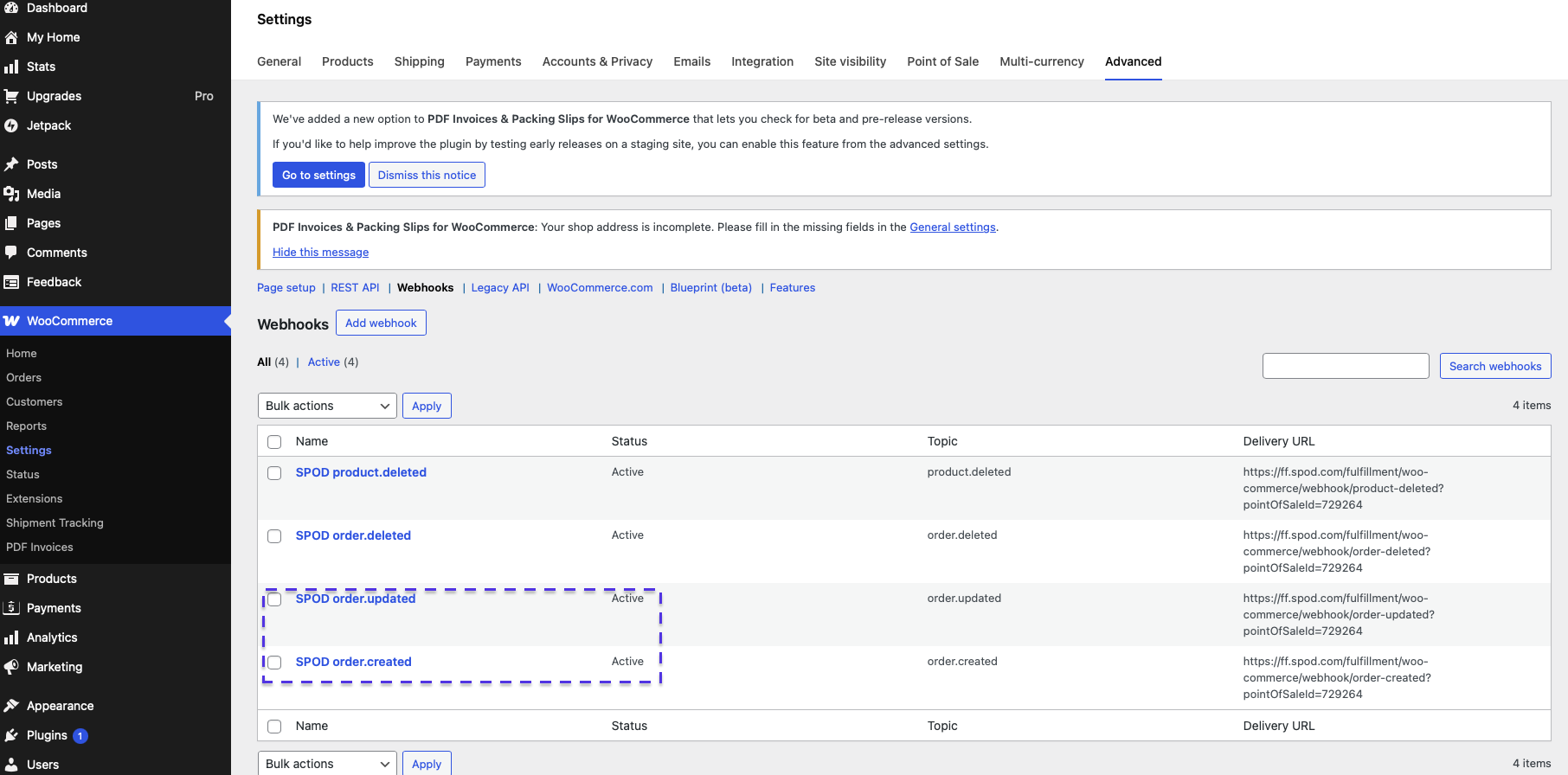Click the WooCommerce logo icon

[x=11, y=321]
